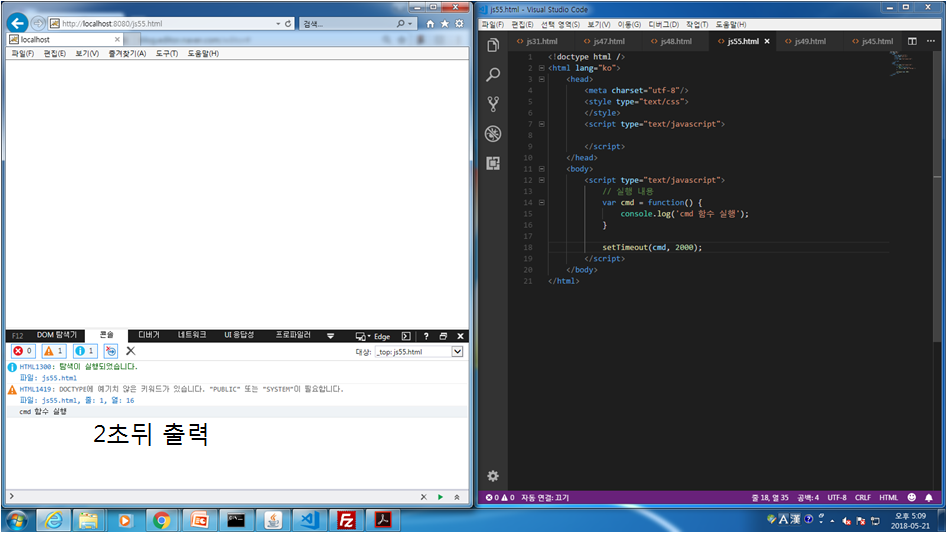This screenshot has width=947, height=533.
Task: Switch to the DOM 탐색기 tab
Action: 56,335
